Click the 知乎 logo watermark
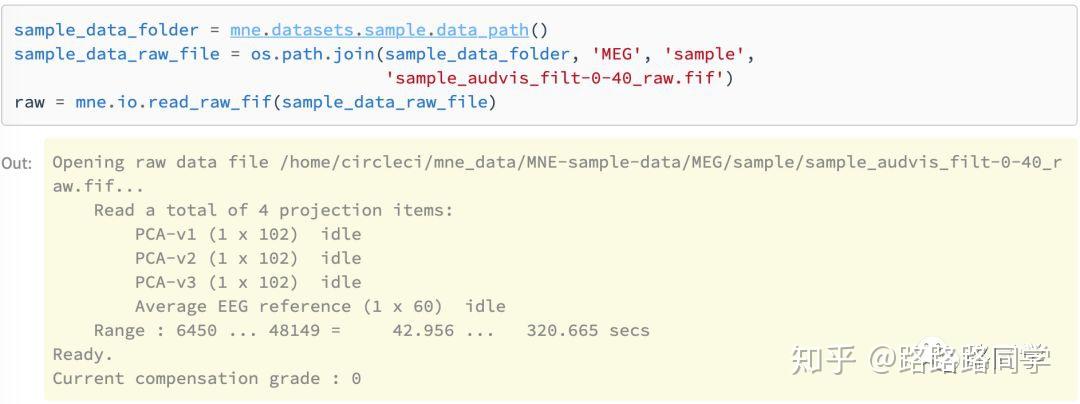The width and height of the screenshot is (1080, 404). pos(823,359)
